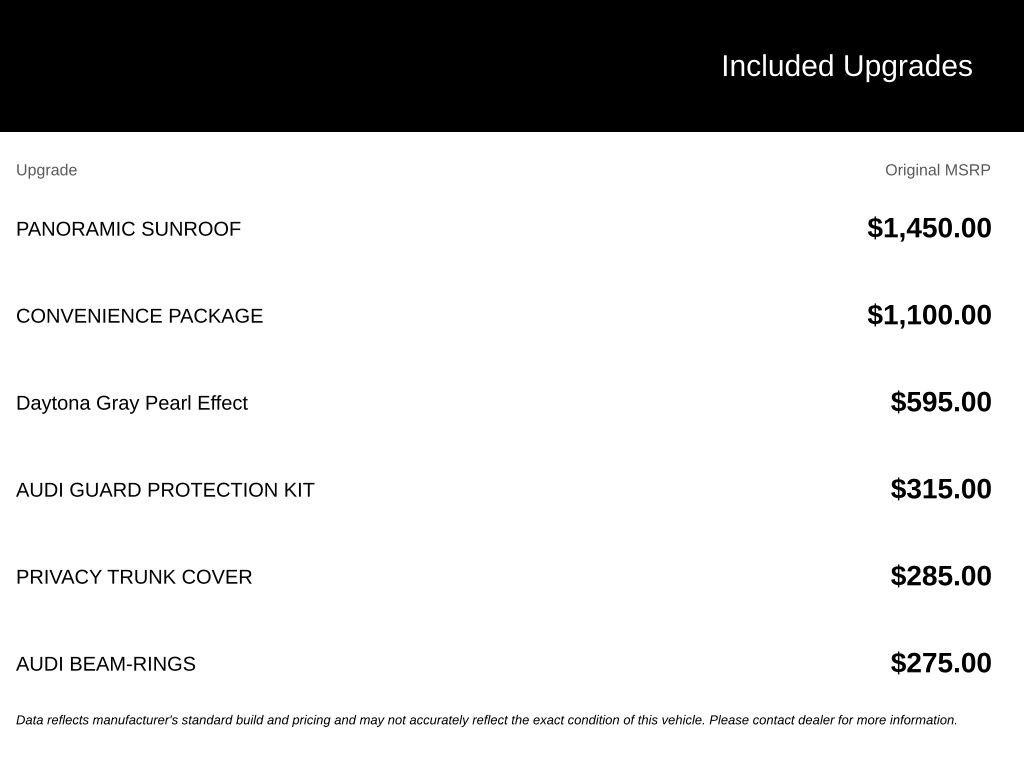Image resolution: width=1024 pixels, height=768 pixels.
Task: Click the $285.00 trunk cover price
Action: [940, 576]
